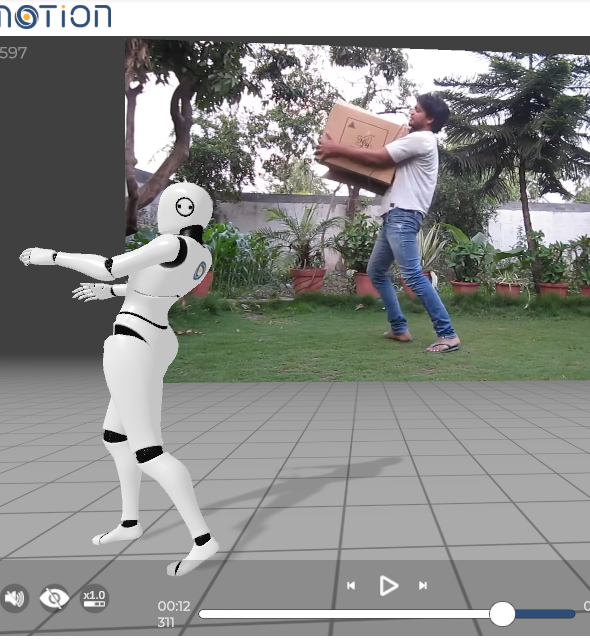The height and width of the screenshot is (643, 590).
Task: Click the white played portion of the timeline
Action: [x=344, y=614]
